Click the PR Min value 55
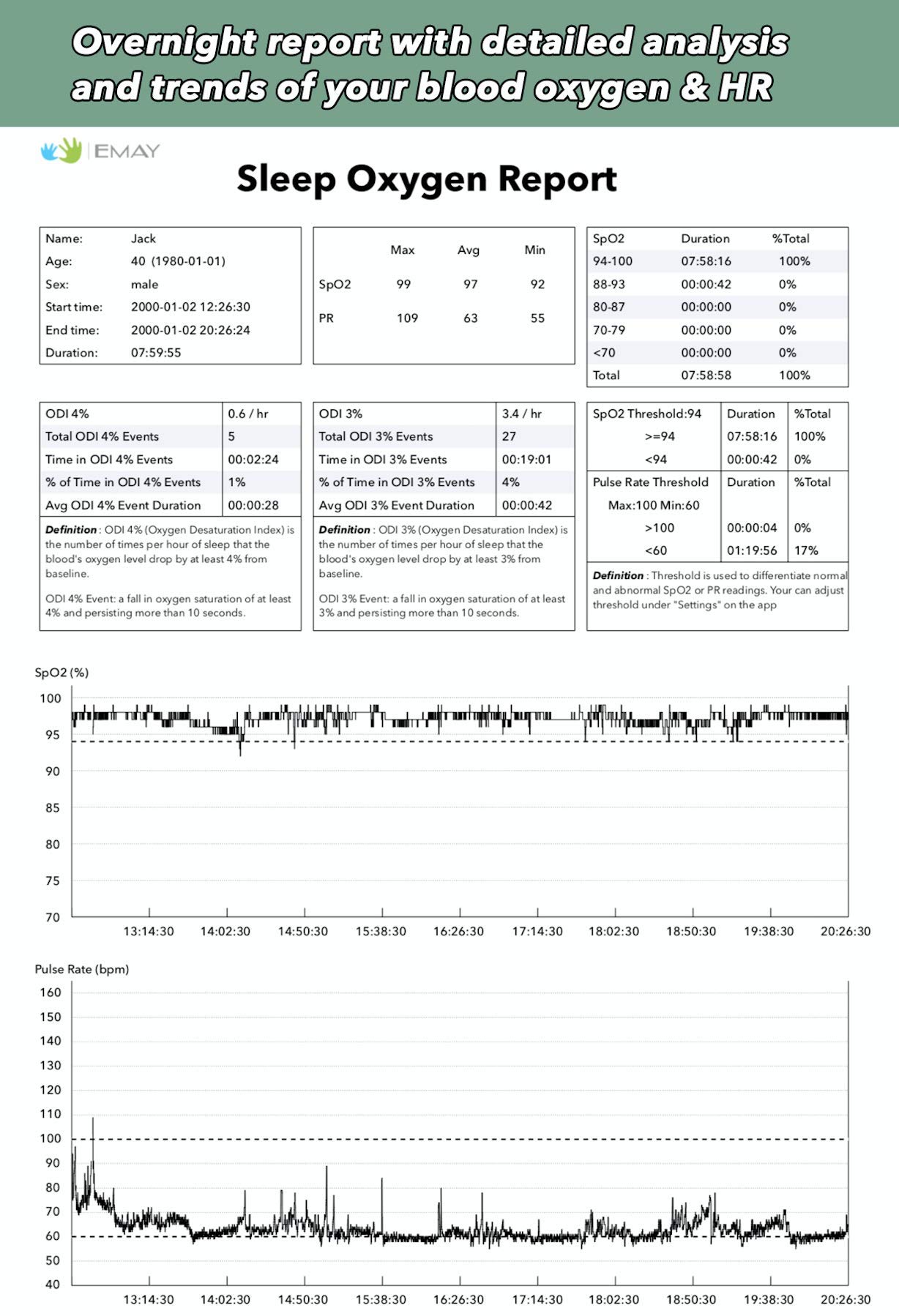The height and width of the screenshot is (1316, 899). (537, 318)
